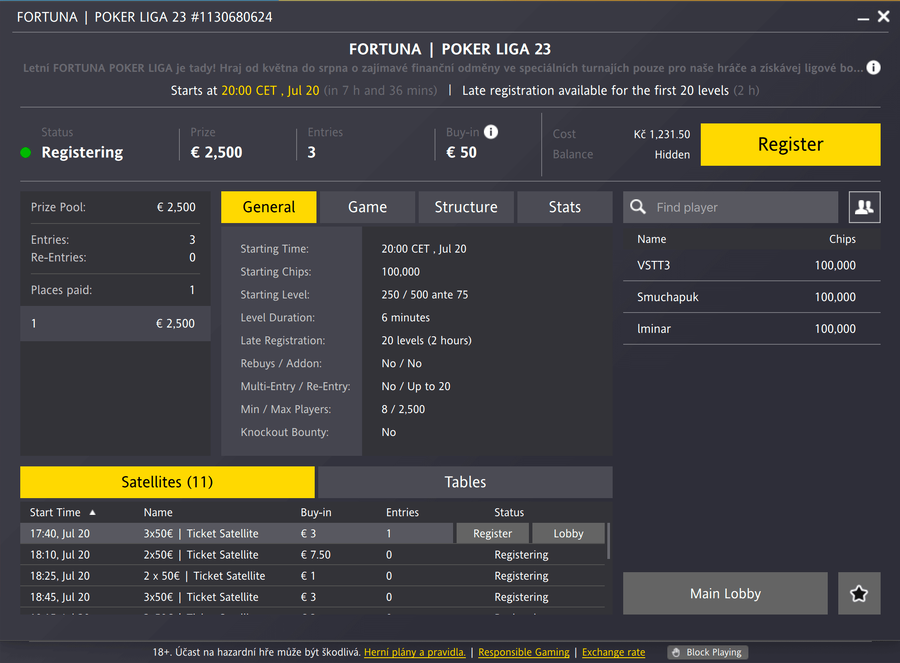Open Herní plány a pravidla link

point(414,653)
